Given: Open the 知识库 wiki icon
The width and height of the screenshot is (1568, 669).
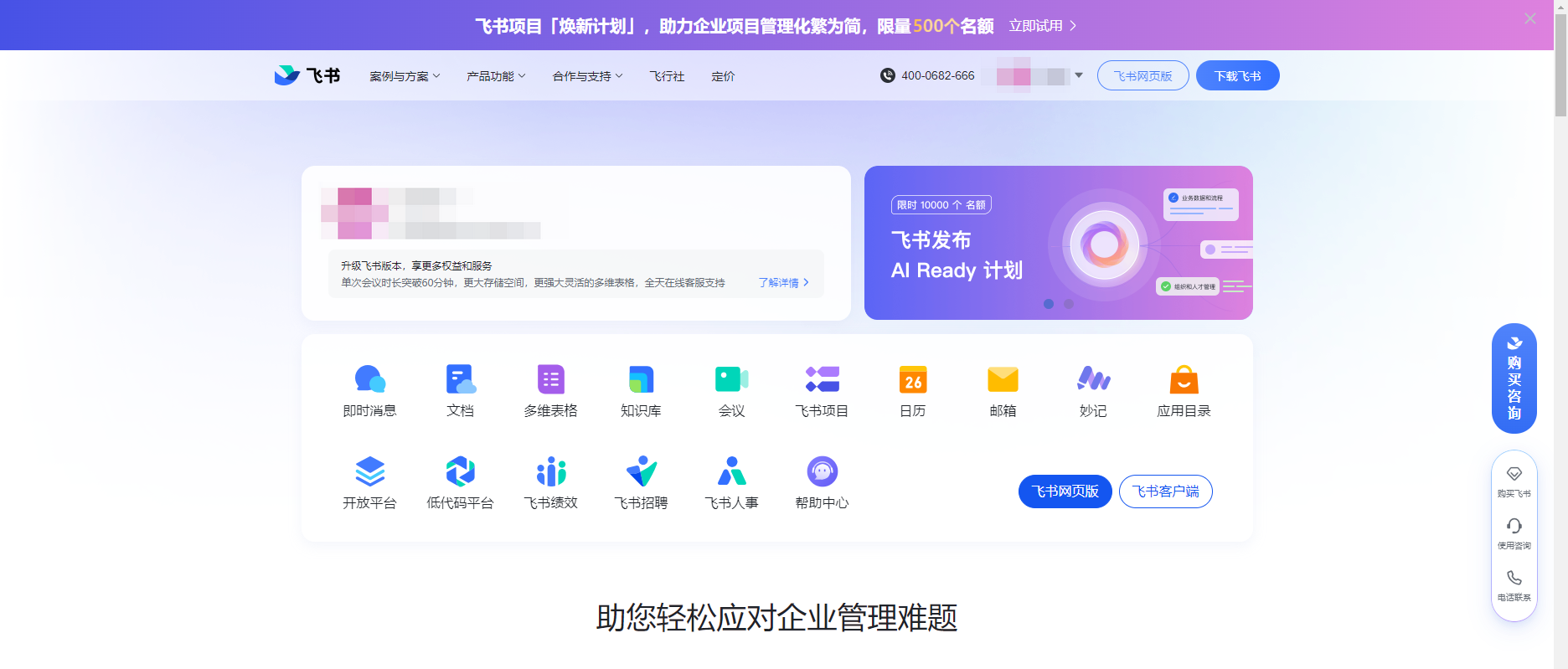Looking at the screenshot, I should pos(641,379).
